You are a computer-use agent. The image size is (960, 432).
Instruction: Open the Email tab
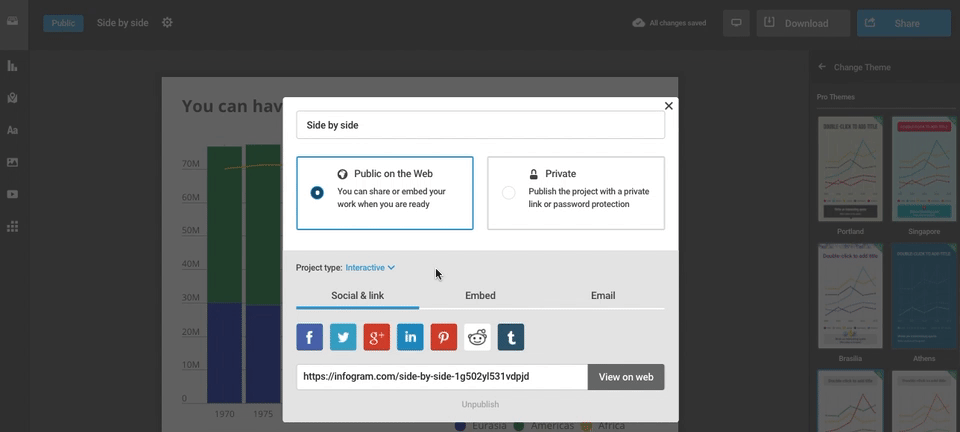point(603,296)
